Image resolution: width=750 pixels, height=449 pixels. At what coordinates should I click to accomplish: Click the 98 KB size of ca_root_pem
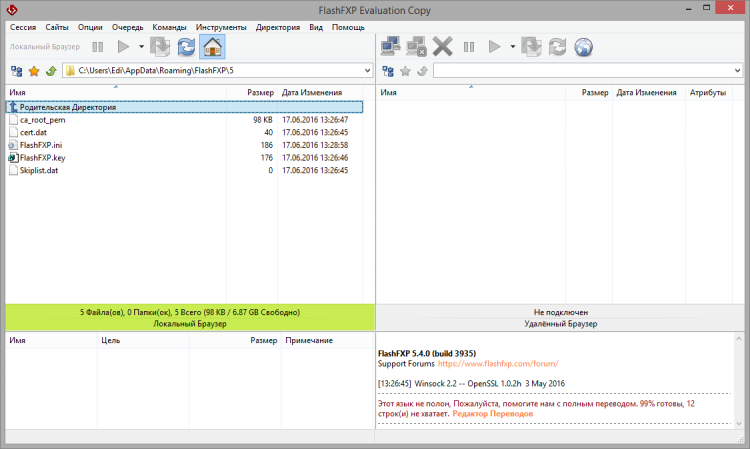(x=263, y=120)
